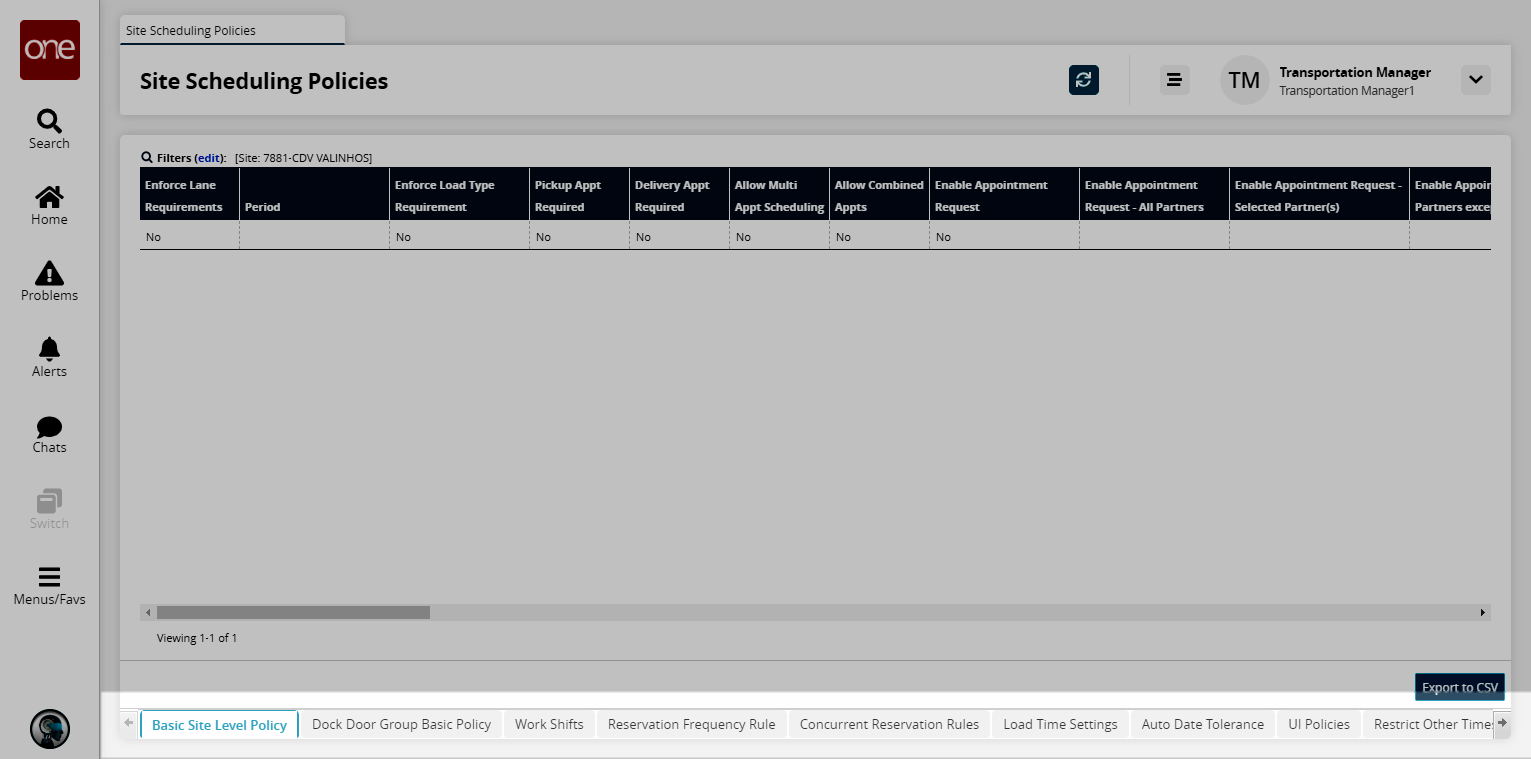Click the "No" cell under Pickup Appt Required
Image resolution: width=1531 pixels, height=759 pixels.
click(579, 237)
